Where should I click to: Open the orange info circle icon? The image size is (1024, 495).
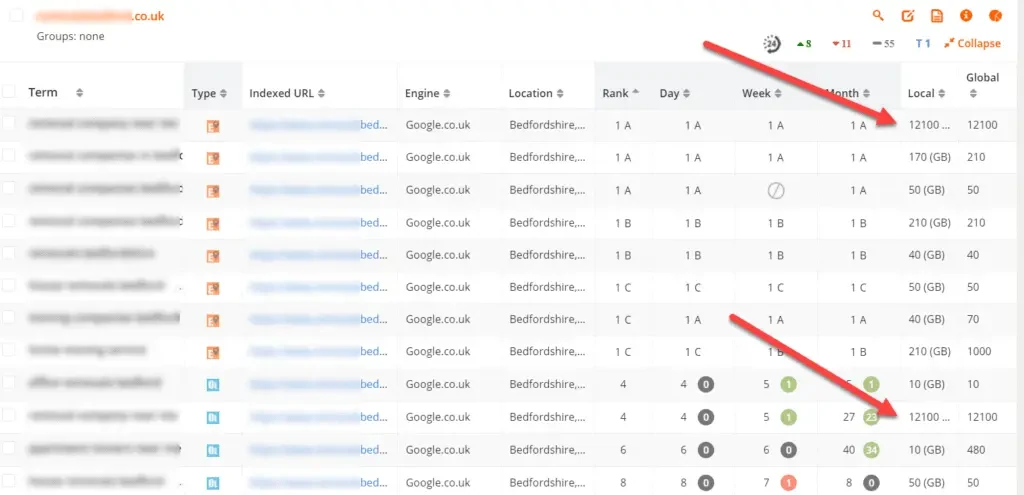tap(966, 16)
